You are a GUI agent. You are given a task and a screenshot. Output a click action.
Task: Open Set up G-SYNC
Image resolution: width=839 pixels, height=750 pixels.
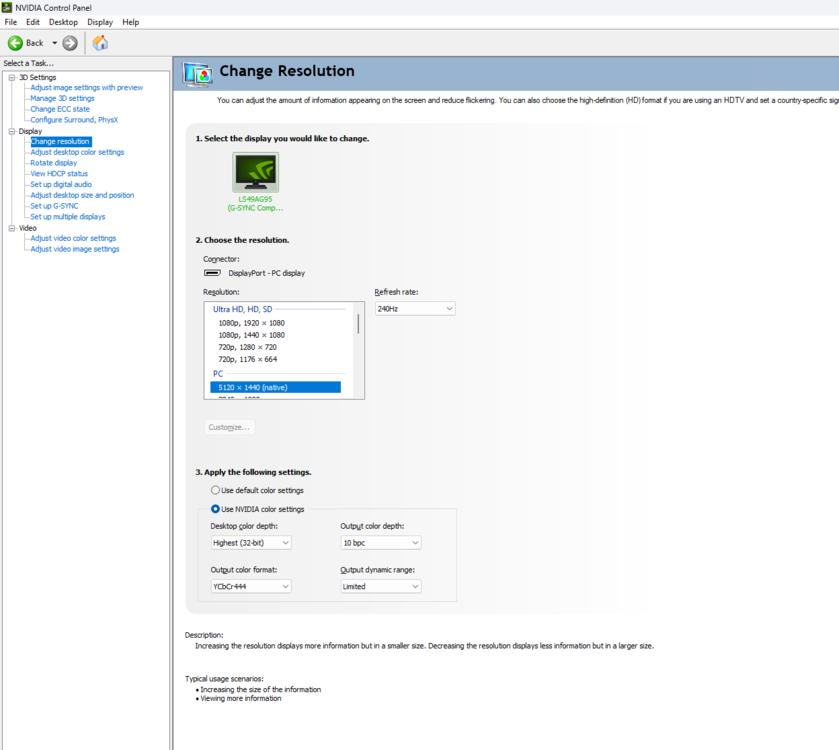click(x=54, y=206)
